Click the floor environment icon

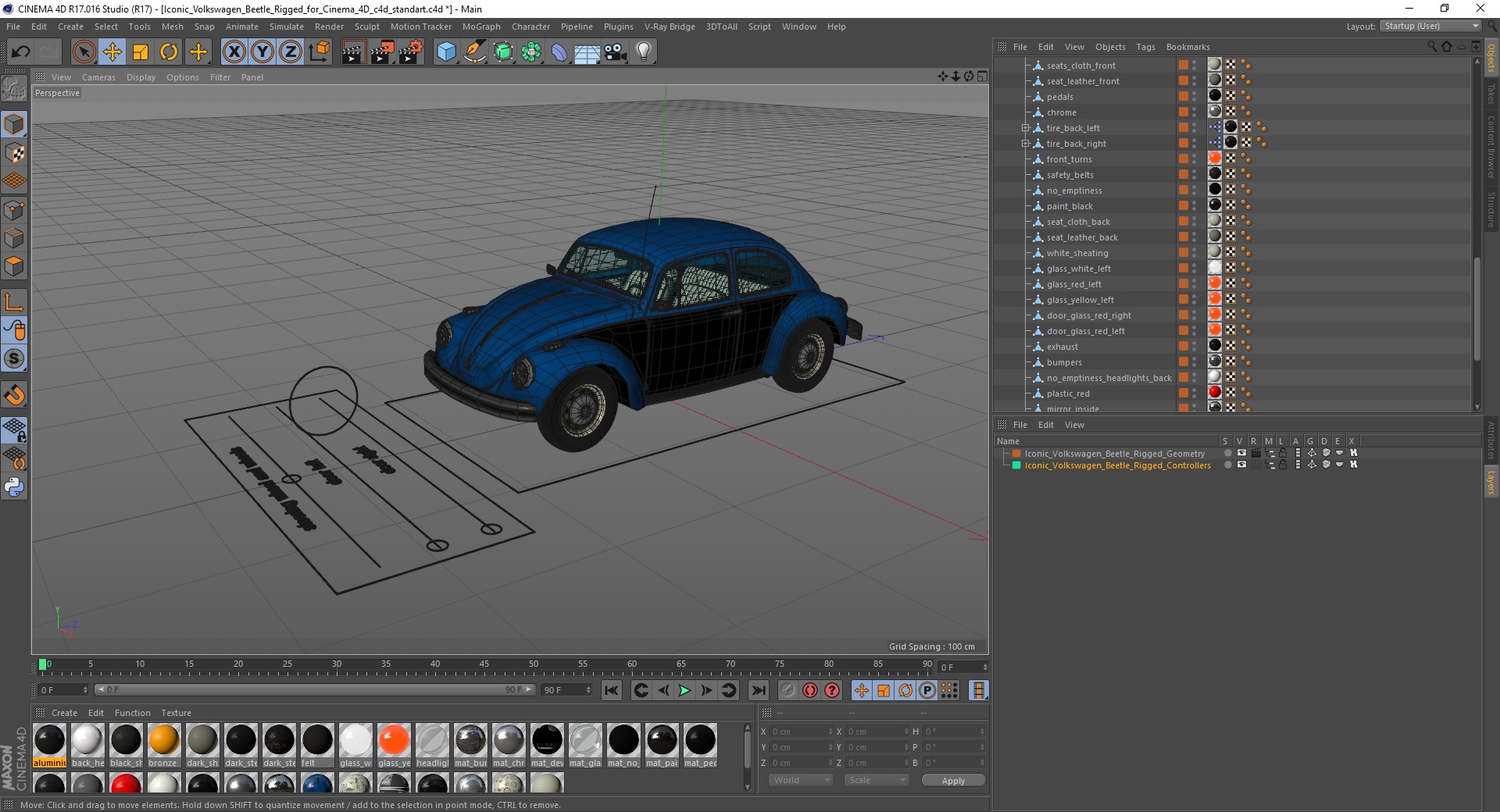tap(587, 52)
